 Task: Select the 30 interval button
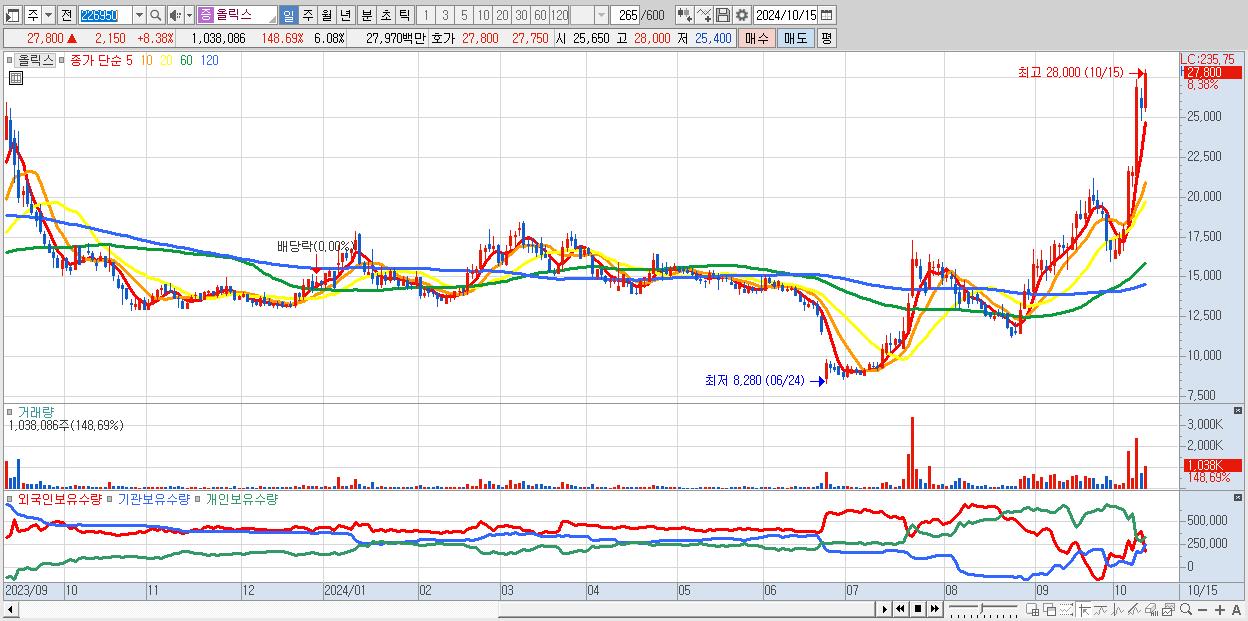click(x=521, y=15)
